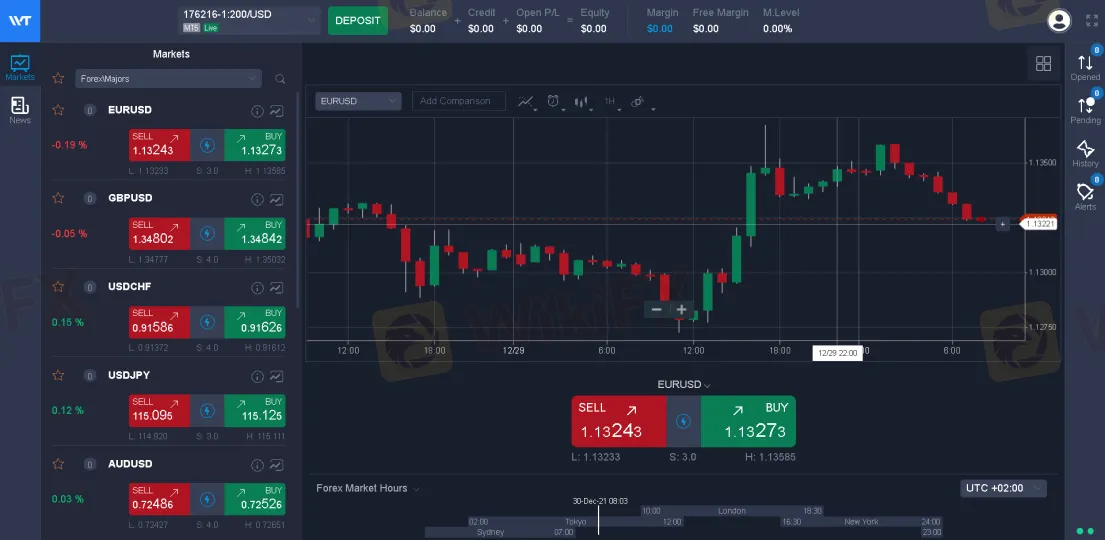Click the London session bar
Image resolution: width=1105 pixels, height=540 pixels.
pos(731,510)
